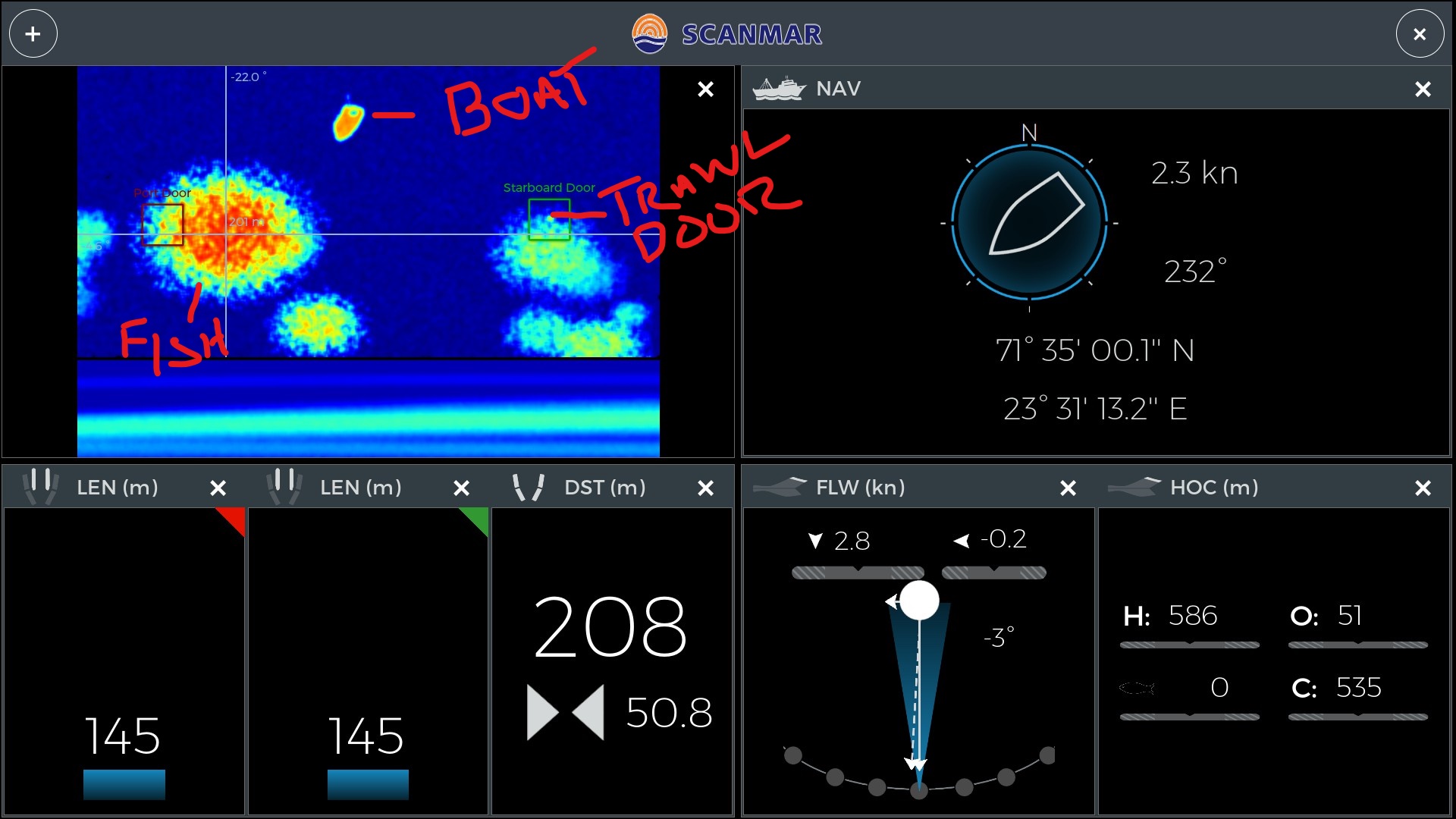Click the Scanmar logo

[x=650, y=34]
